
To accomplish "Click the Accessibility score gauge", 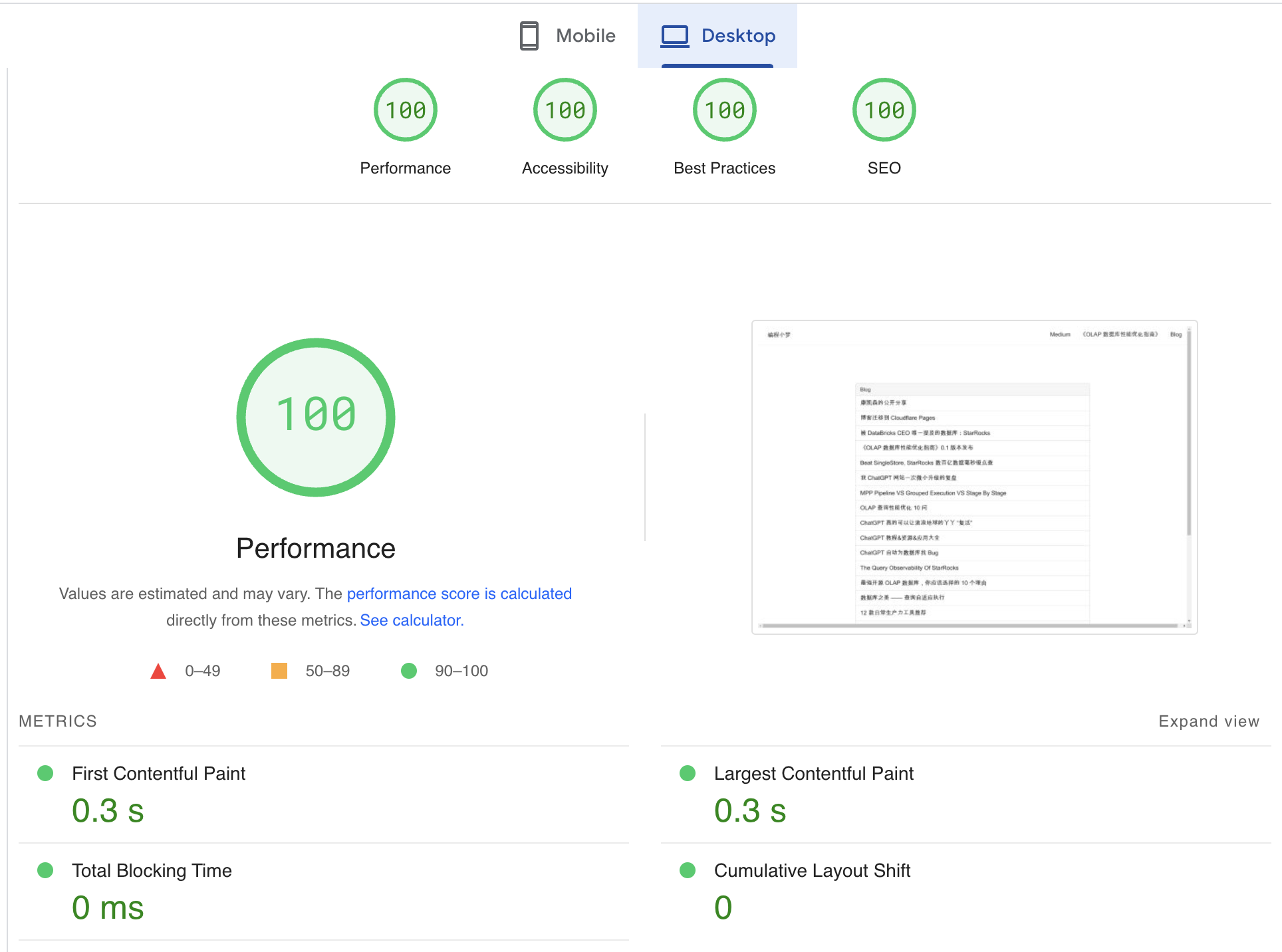I will (x=564, y=109).
